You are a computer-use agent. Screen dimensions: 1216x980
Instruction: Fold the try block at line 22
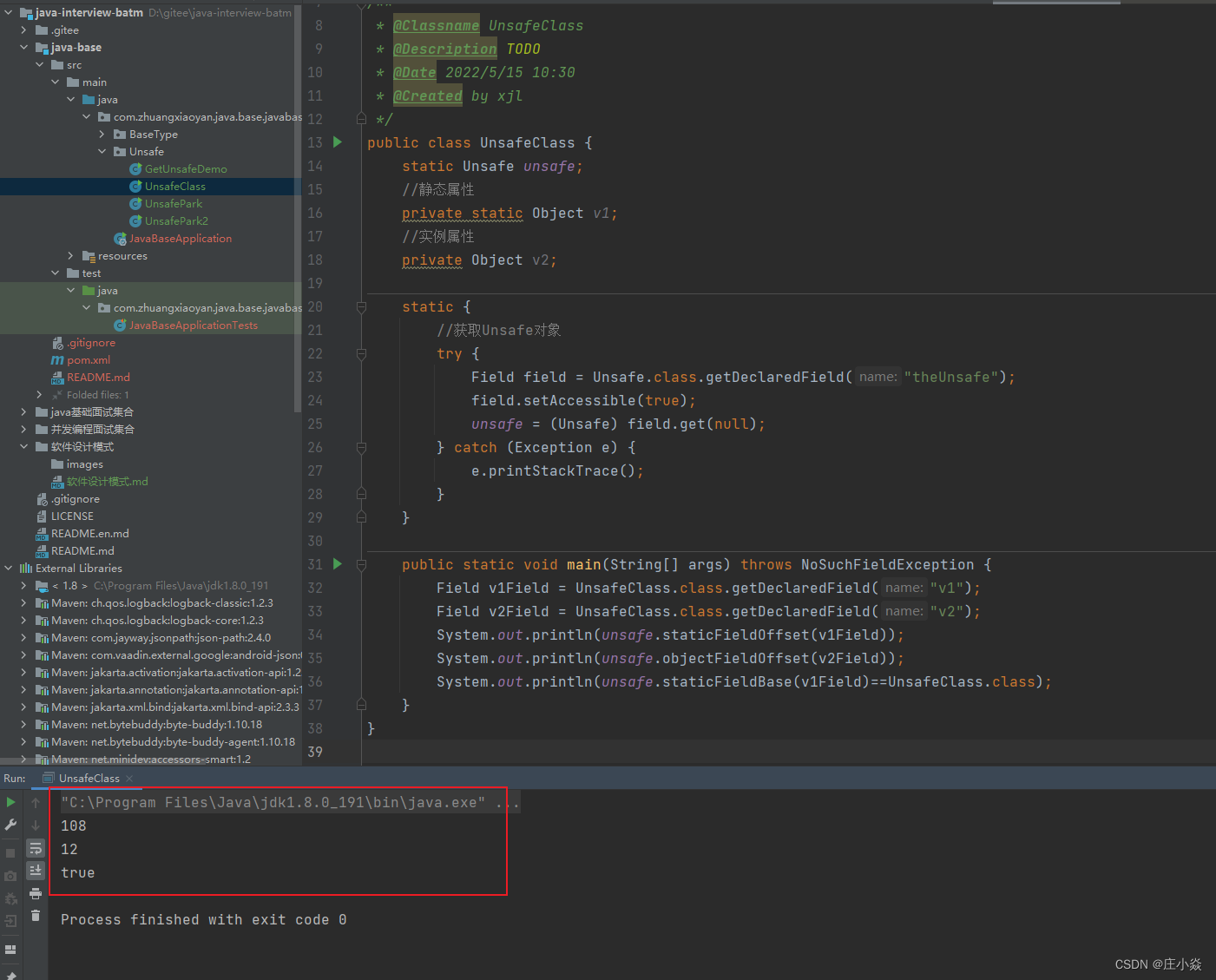click(361, 353)
